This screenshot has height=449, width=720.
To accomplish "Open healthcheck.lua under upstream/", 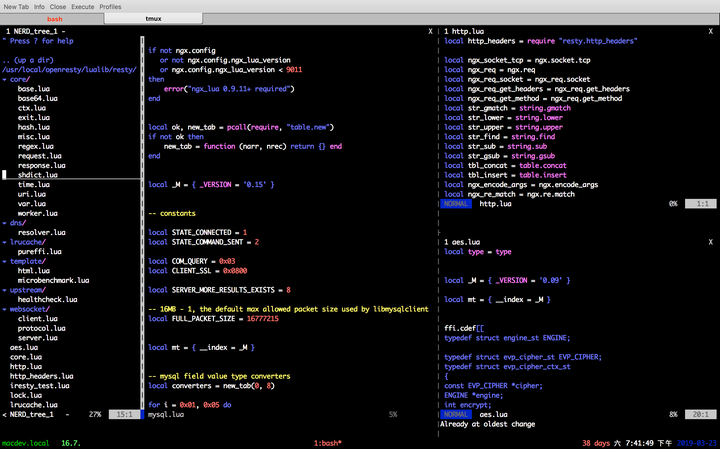I will (46, 300).
